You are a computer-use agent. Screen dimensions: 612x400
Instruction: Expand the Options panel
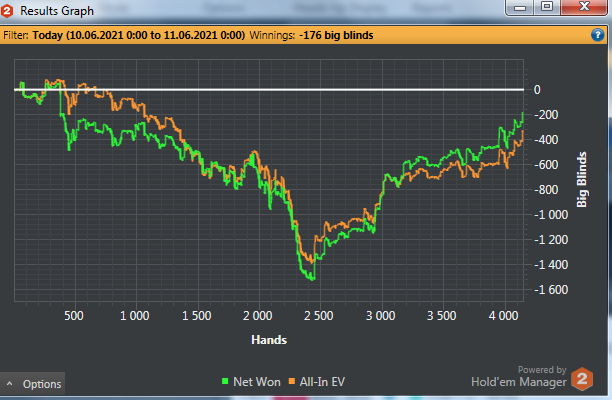click(32, 384)
